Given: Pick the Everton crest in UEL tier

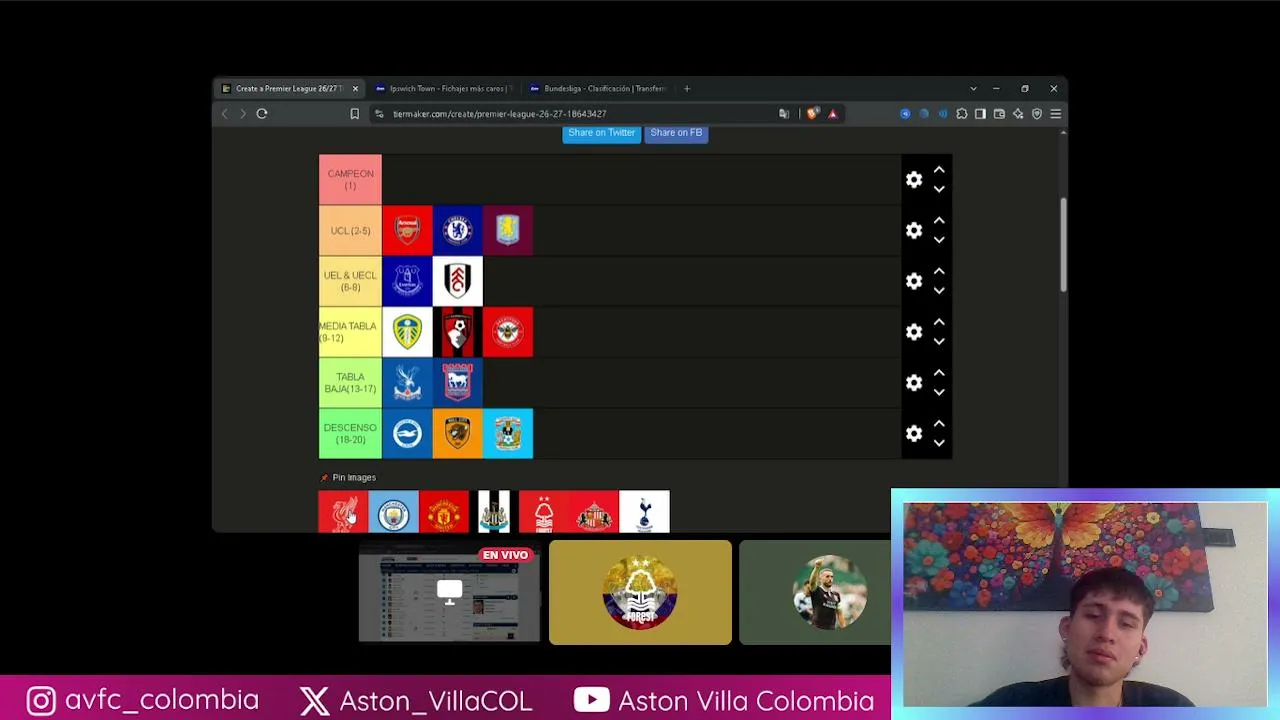Looking at the screenshot, I should tap(407, 281).
